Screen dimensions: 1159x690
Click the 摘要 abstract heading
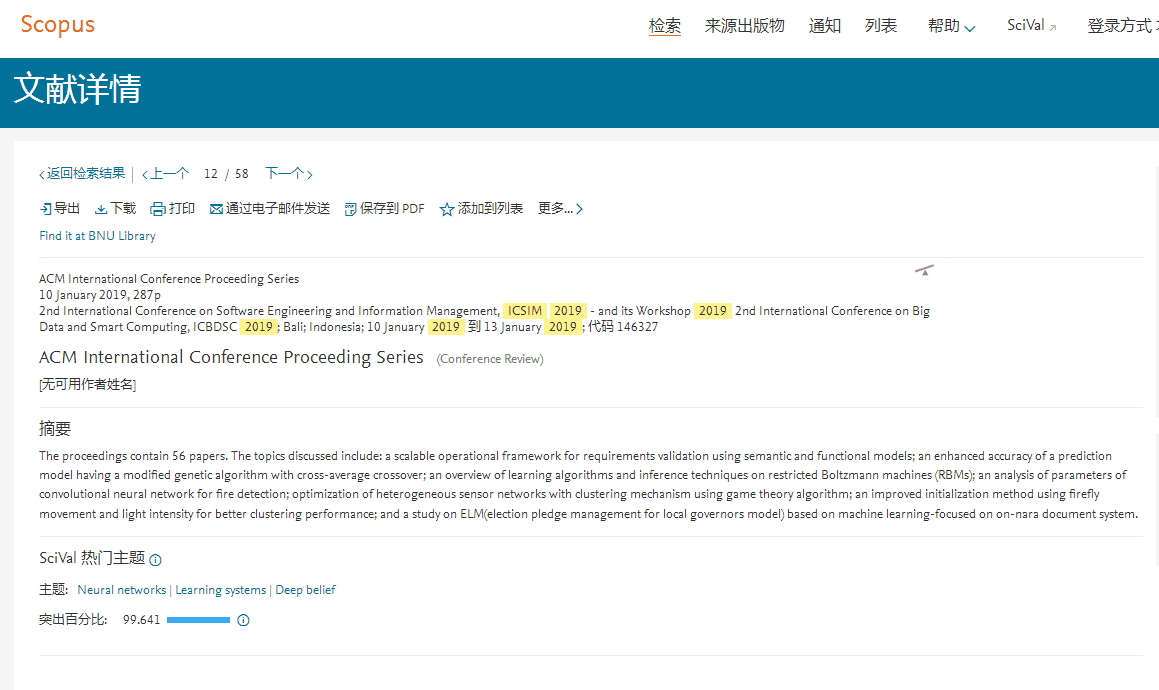55,429
